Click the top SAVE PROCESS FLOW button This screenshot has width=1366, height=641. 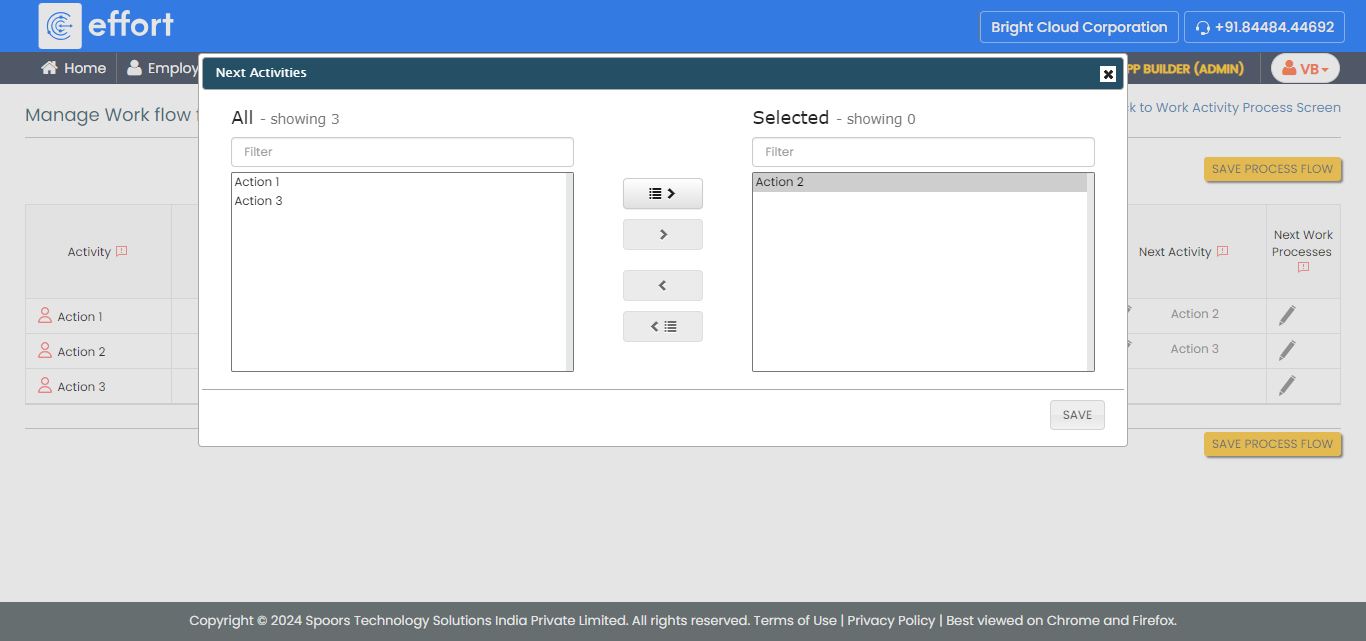click(x=1272, y=169)
